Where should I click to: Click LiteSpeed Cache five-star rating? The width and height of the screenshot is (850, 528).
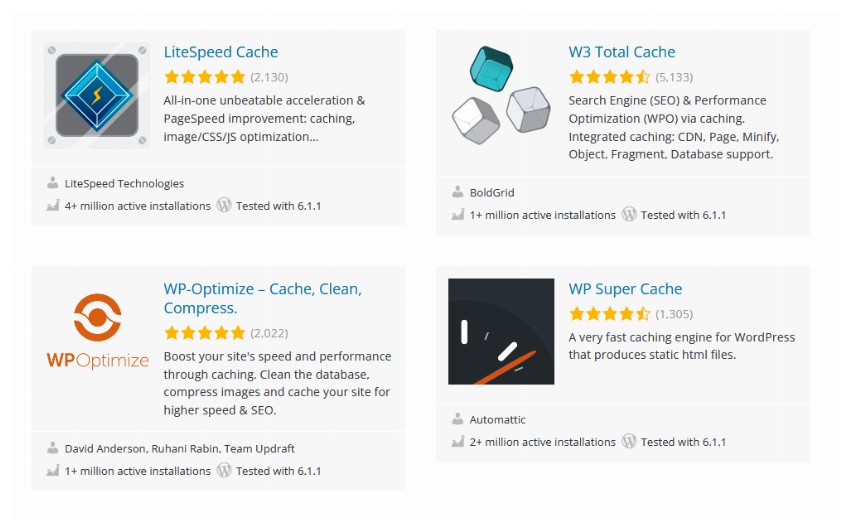coord(205,77)
